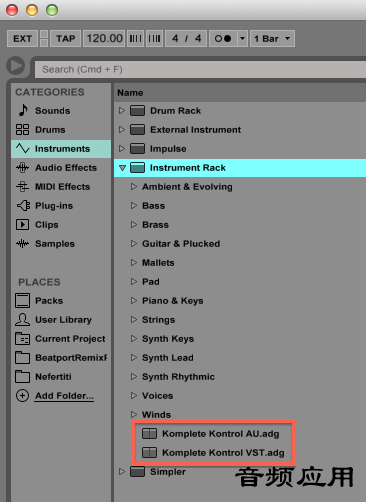Open the Packs place icon
The height and width of the screenshot is (502, 366).
[22, 300]
